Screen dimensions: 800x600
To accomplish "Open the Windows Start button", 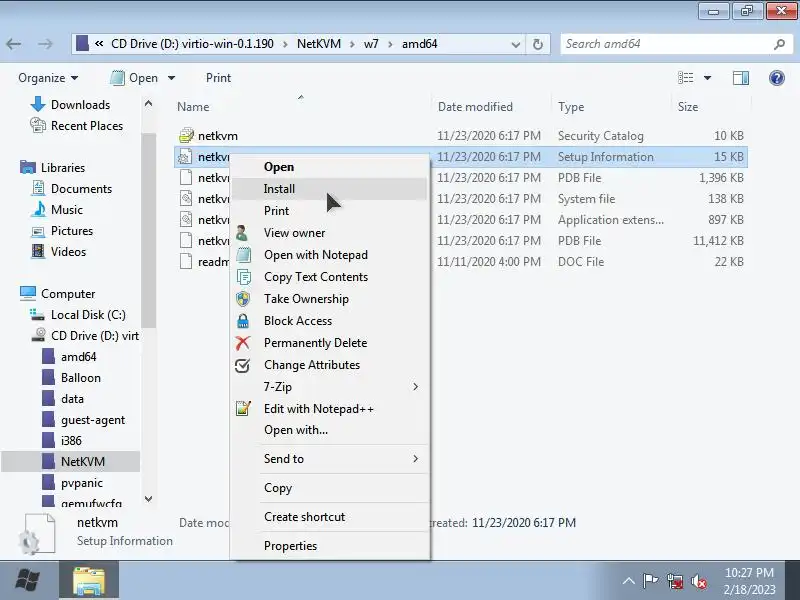I will pos(28,581).
